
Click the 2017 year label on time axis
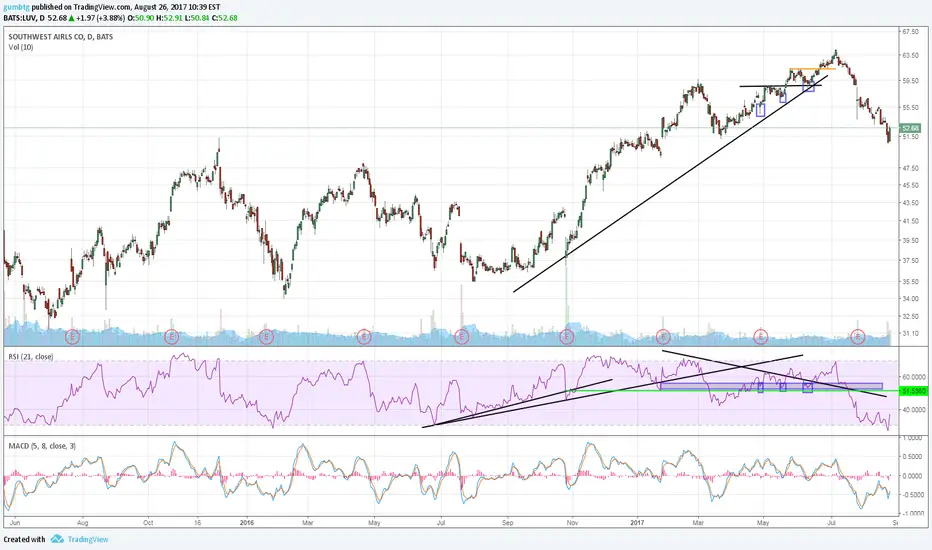coord(637,523)
